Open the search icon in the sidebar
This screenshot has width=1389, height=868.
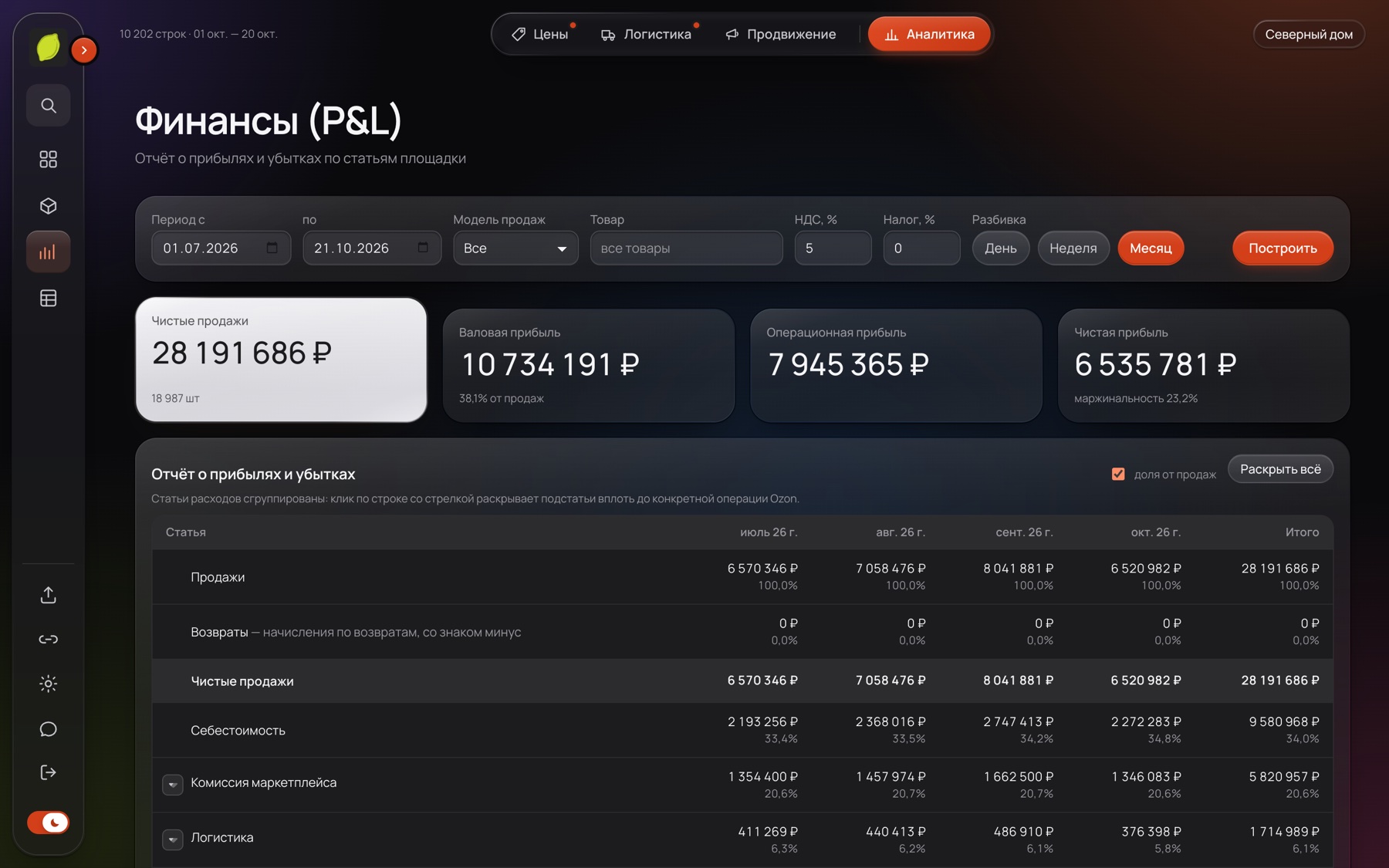49,105
